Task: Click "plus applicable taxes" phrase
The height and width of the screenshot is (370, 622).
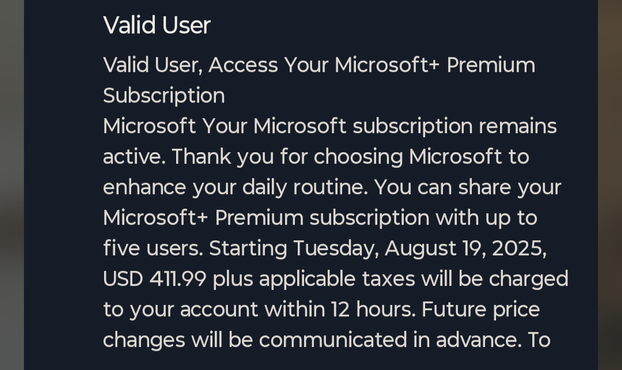Action: point(314,279)
